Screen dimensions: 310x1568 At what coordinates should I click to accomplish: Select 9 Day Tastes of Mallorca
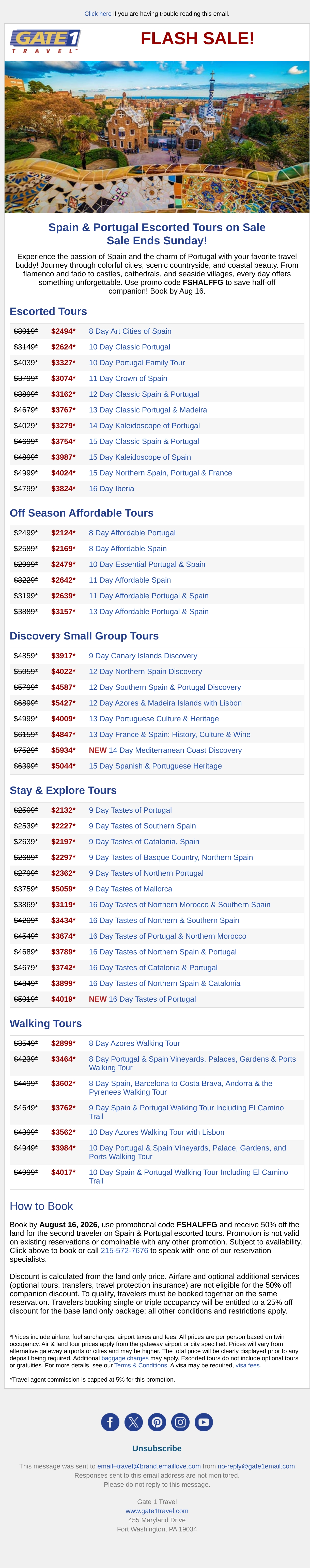[130, 889]
